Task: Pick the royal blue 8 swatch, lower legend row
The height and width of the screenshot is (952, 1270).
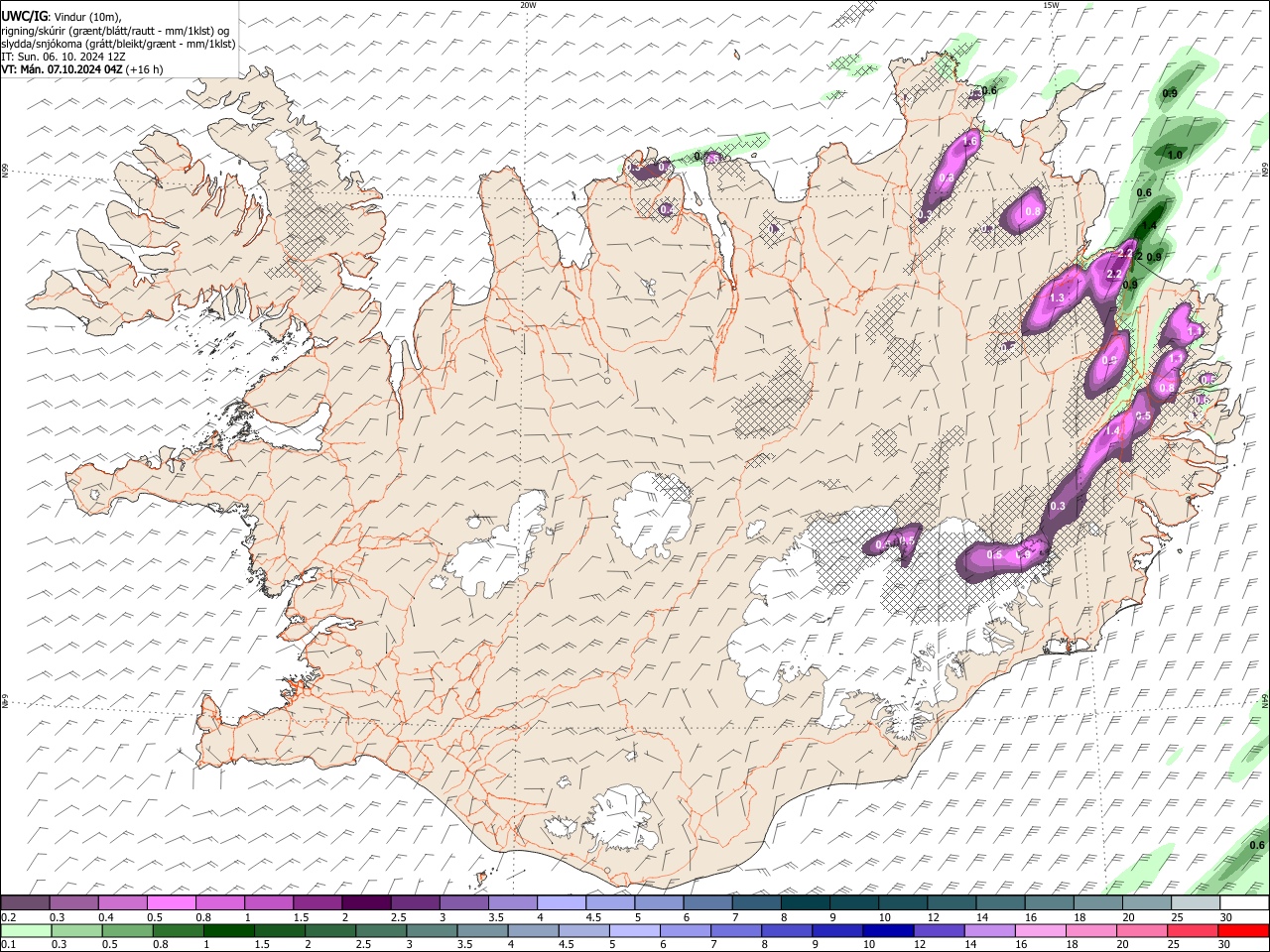Action: (x=787, y=931)
